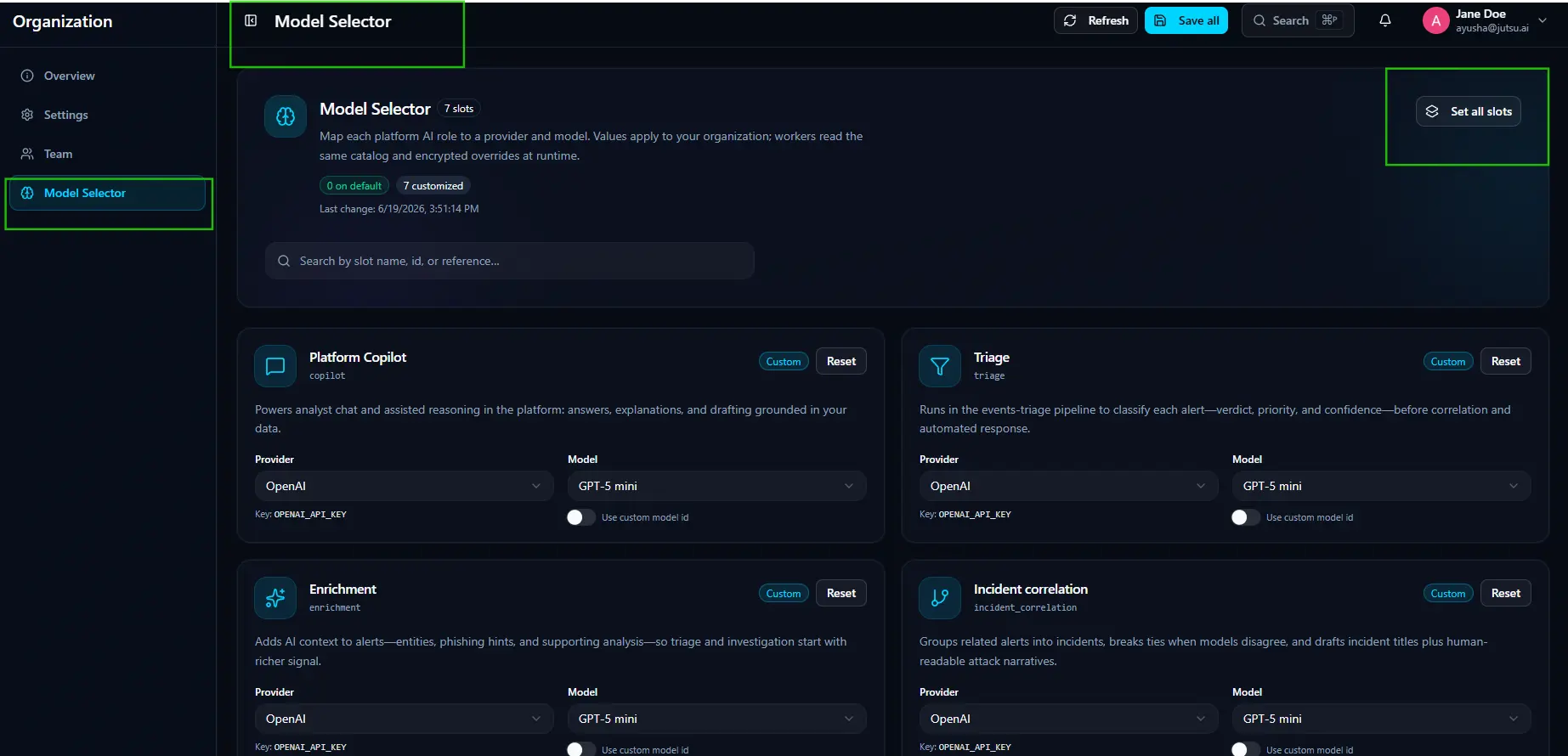The image size is (1568, 756).
Task: Click the '0 on default' badge
Action: pos(354,186)
